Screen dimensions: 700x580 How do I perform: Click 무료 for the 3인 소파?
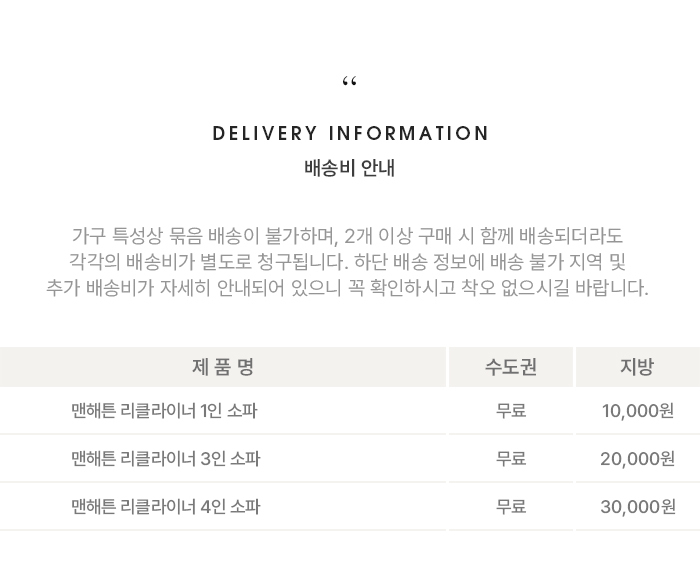click(511, 459)
